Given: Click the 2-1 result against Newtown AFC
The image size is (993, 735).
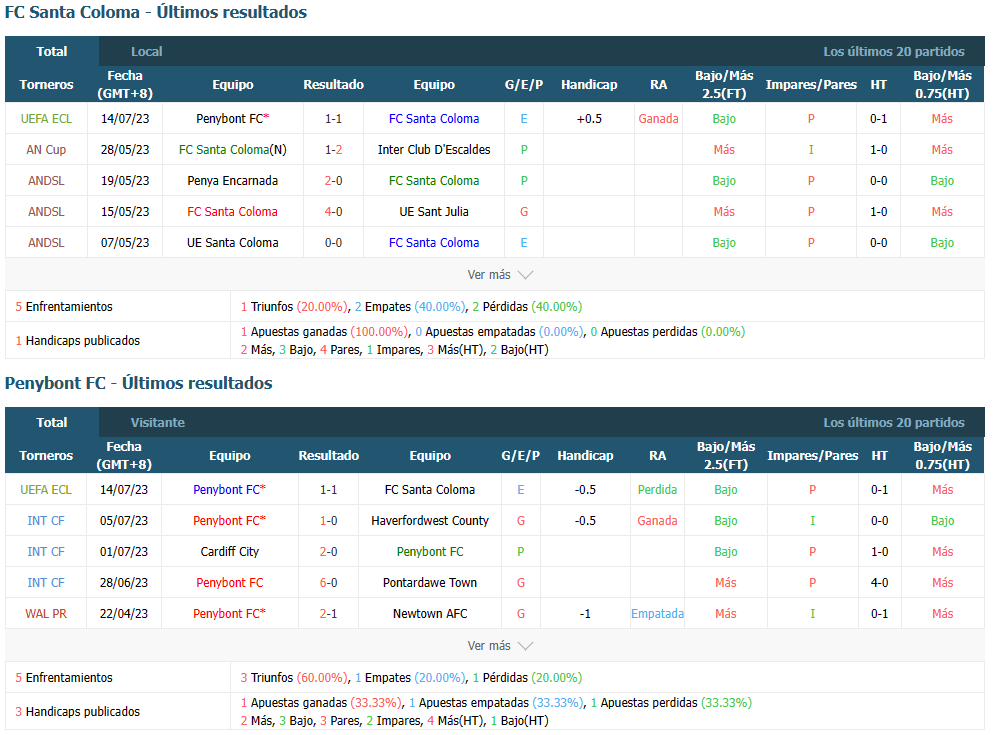Looking at the screenshot, I should (x=328, y=613).
